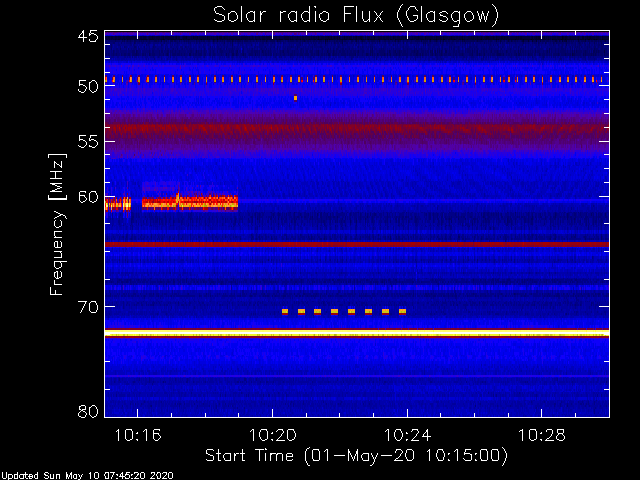The width and height of the screenshot is (640, 480).
Task: Click the 10:24 time tick label
Action: tap(407, 436)
